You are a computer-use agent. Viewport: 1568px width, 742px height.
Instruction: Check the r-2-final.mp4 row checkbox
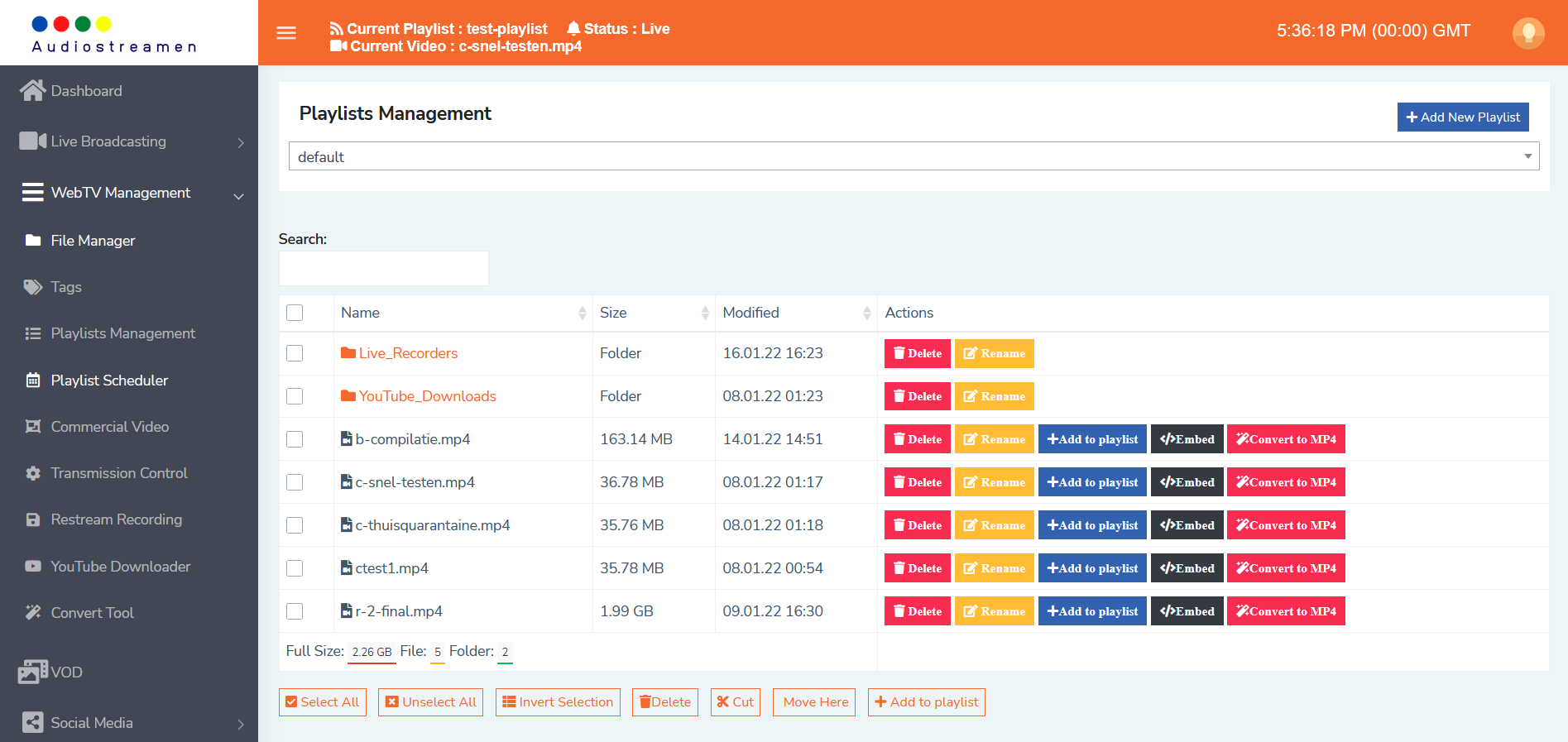click(295, 611)
